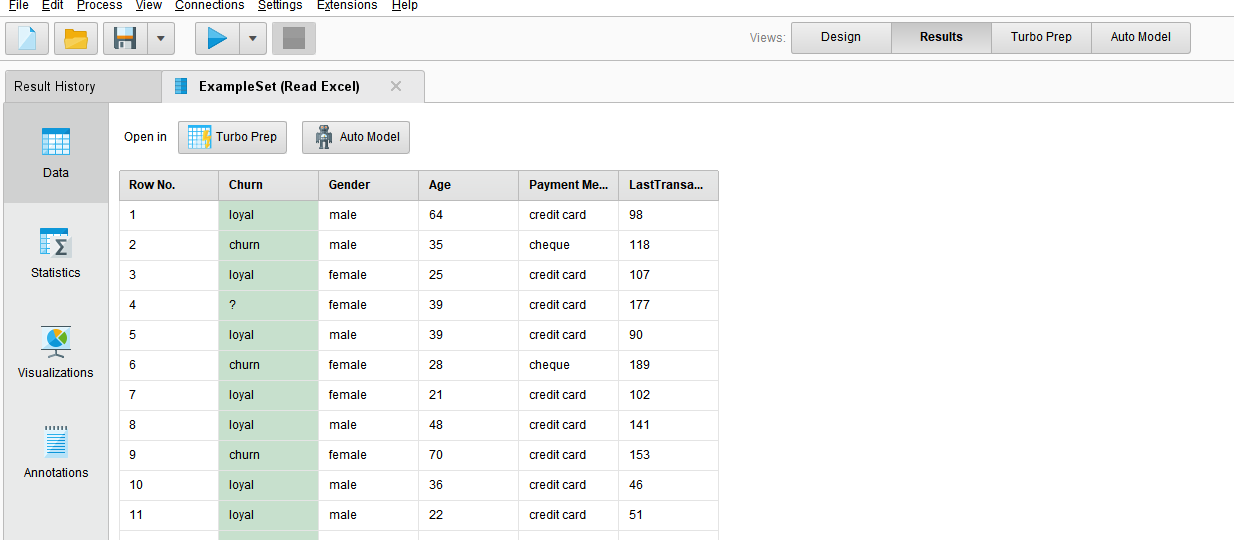1234x540 pixels.
Task: Stop the process with the gray square icon
Action: [294, 38]
